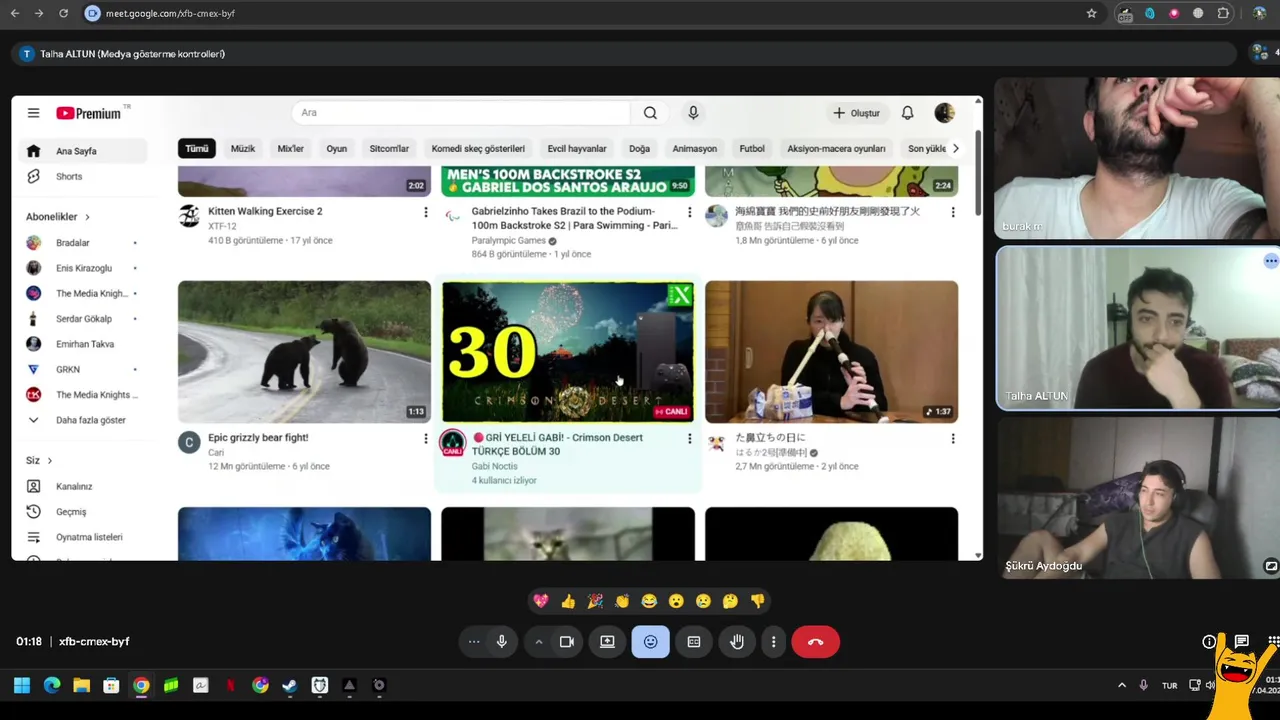Send the thinking face reaction
Viewport: 1280px width, 720px height.
pyautogui.click(x=730, y=601)
